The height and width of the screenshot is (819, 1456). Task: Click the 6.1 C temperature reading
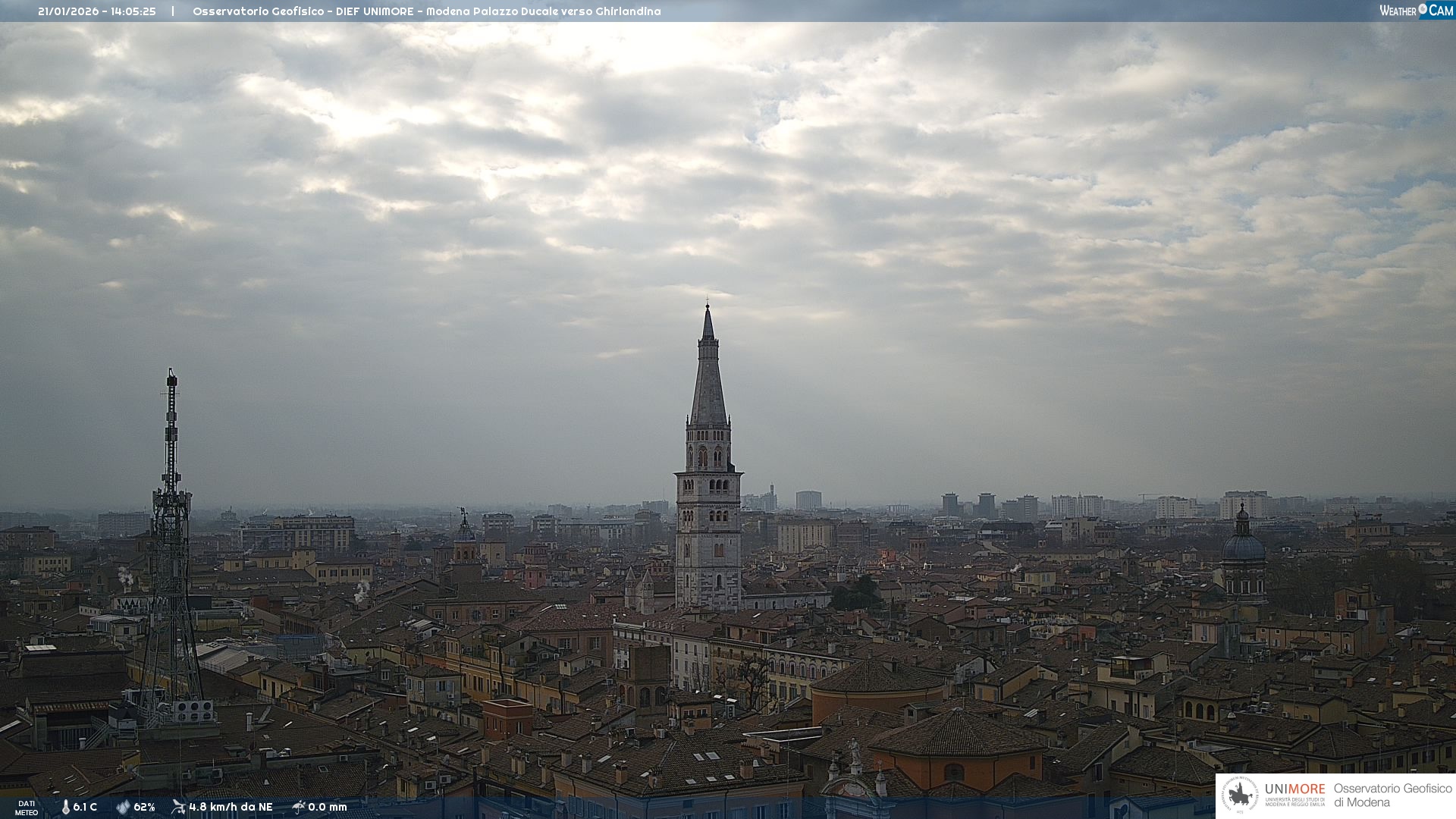tap(85, 807)
